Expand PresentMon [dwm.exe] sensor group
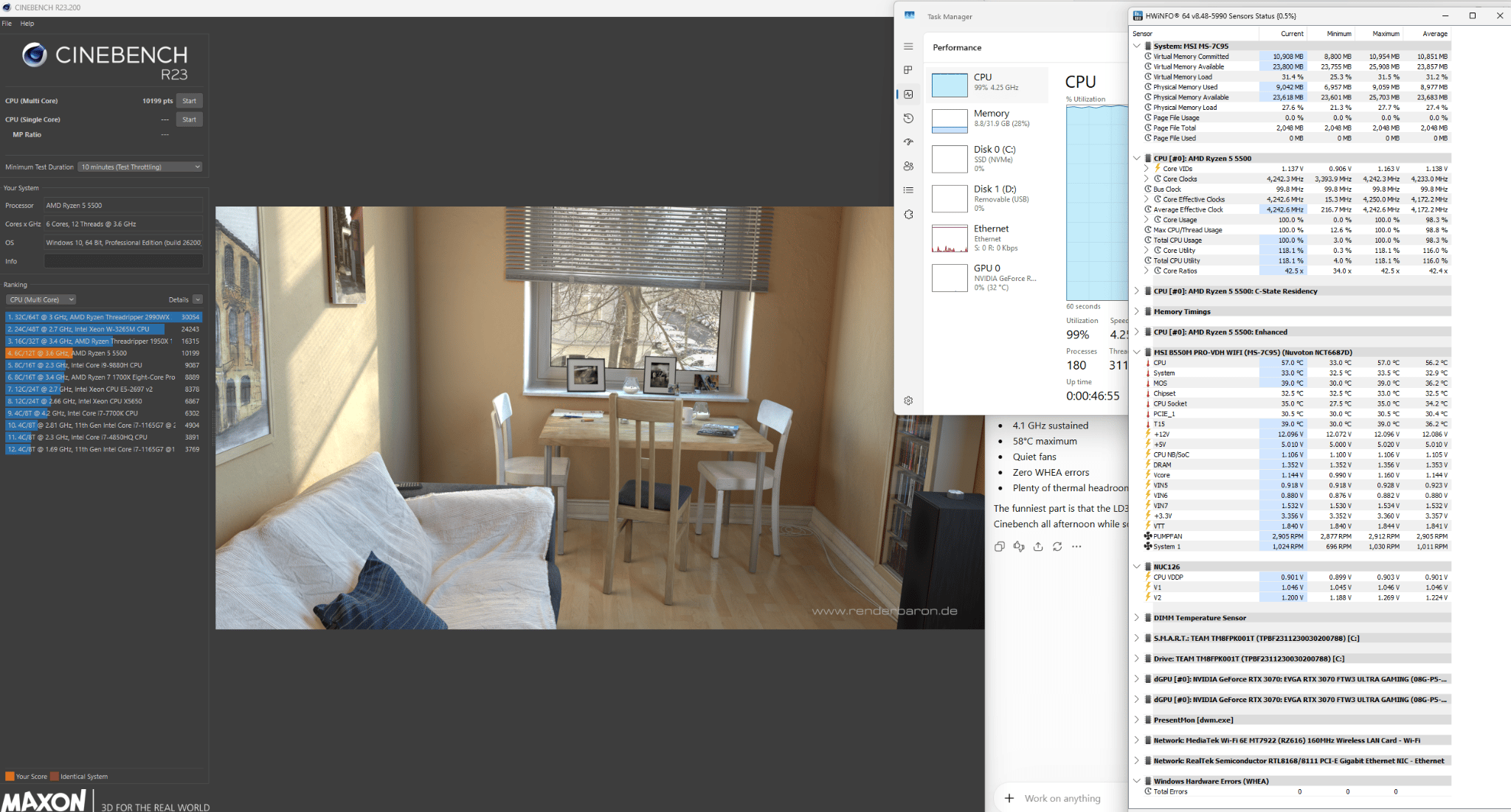 point(1137,720)
